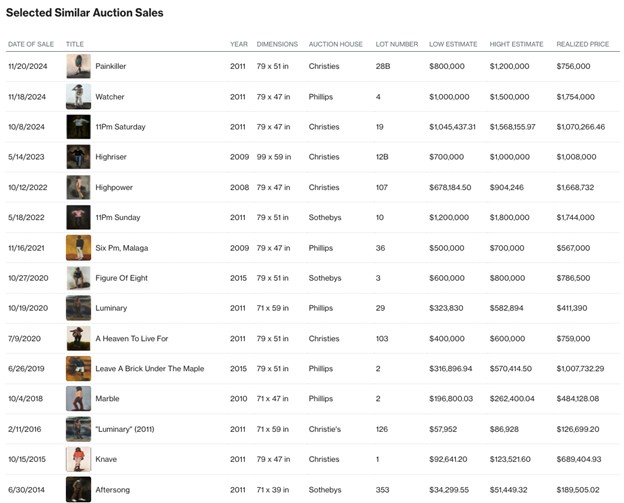Select the 11Pm Saturday thumbnail image
624x503 pixels.
(78, 127)
